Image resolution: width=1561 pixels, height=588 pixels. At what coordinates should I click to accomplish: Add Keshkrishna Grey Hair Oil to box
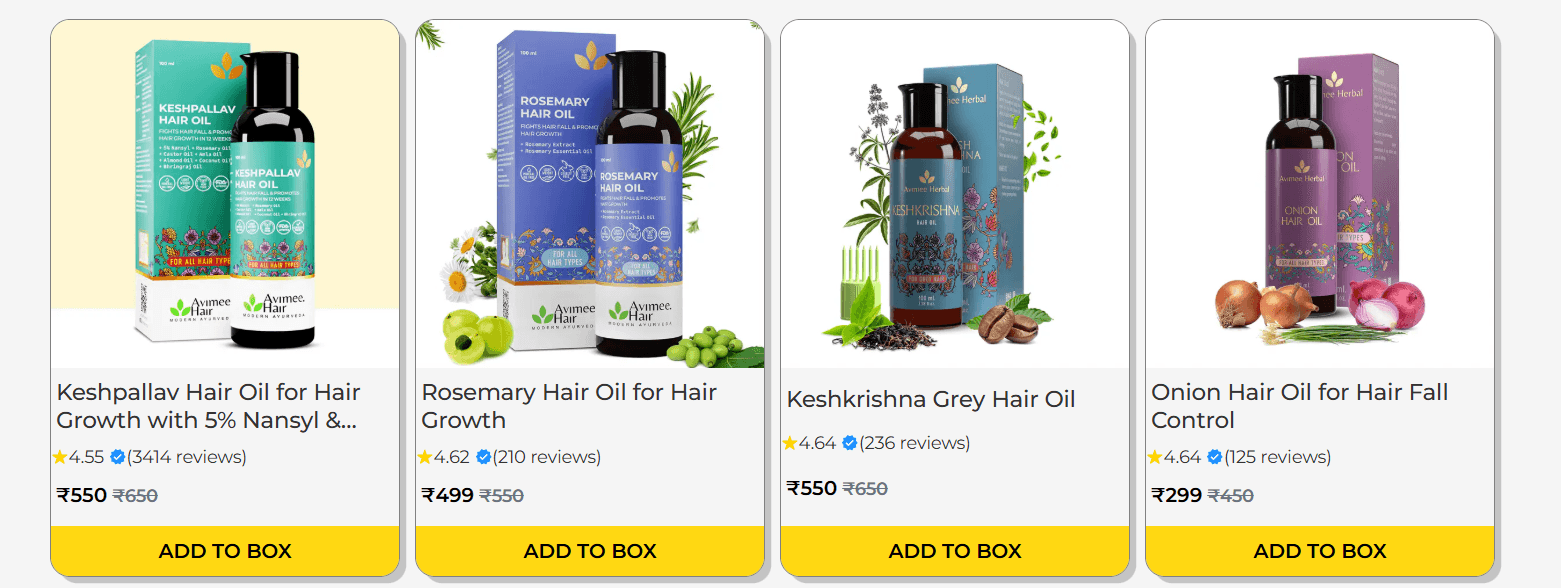[x=955, y=551]
